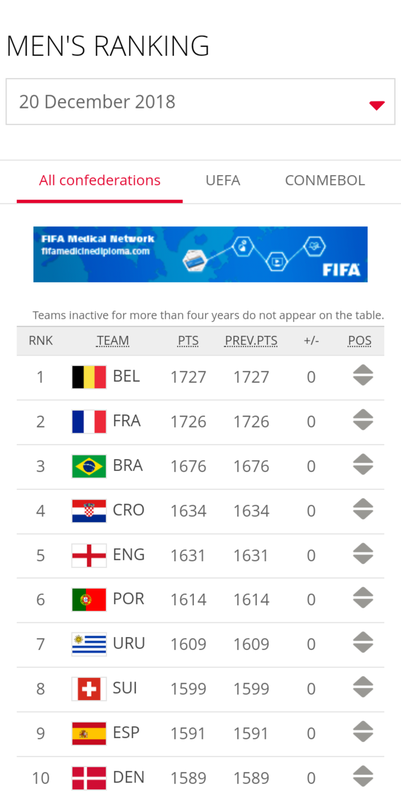Image resolution: width=401 pixels, height=800 pixels.
Task: Click the Belgium flag icon
Action: (89, 377)
